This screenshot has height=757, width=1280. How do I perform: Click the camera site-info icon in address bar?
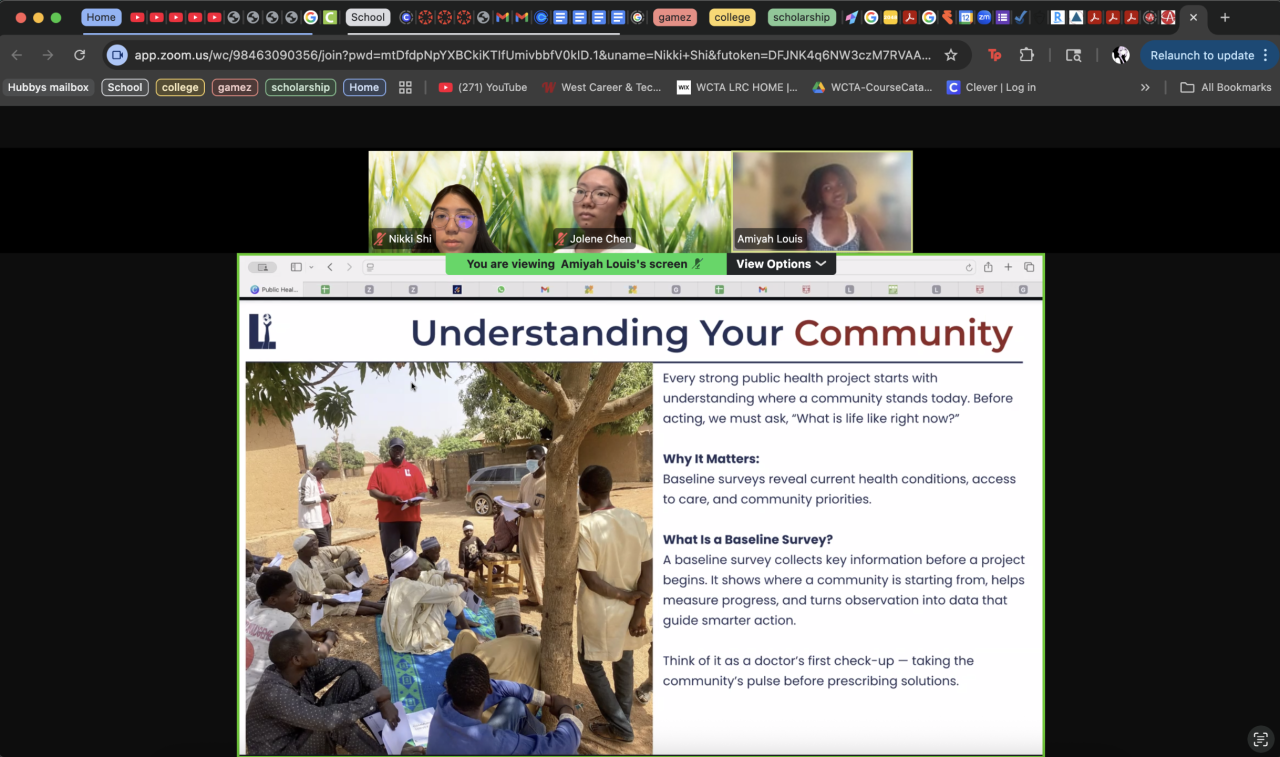tap(117, 55)
